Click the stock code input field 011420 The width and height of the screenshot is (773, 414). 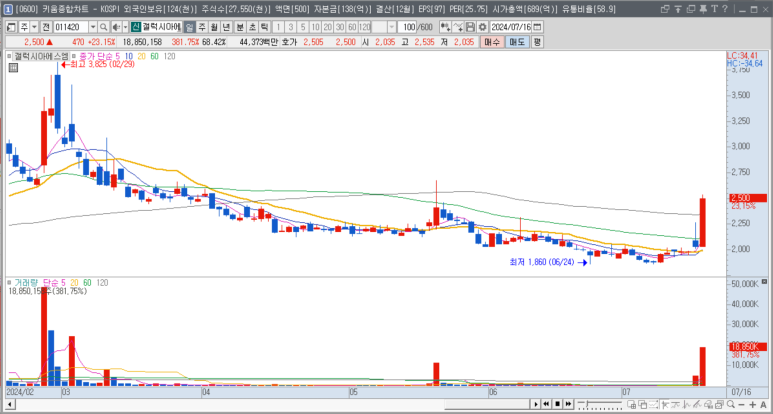(x=71, y=27)
